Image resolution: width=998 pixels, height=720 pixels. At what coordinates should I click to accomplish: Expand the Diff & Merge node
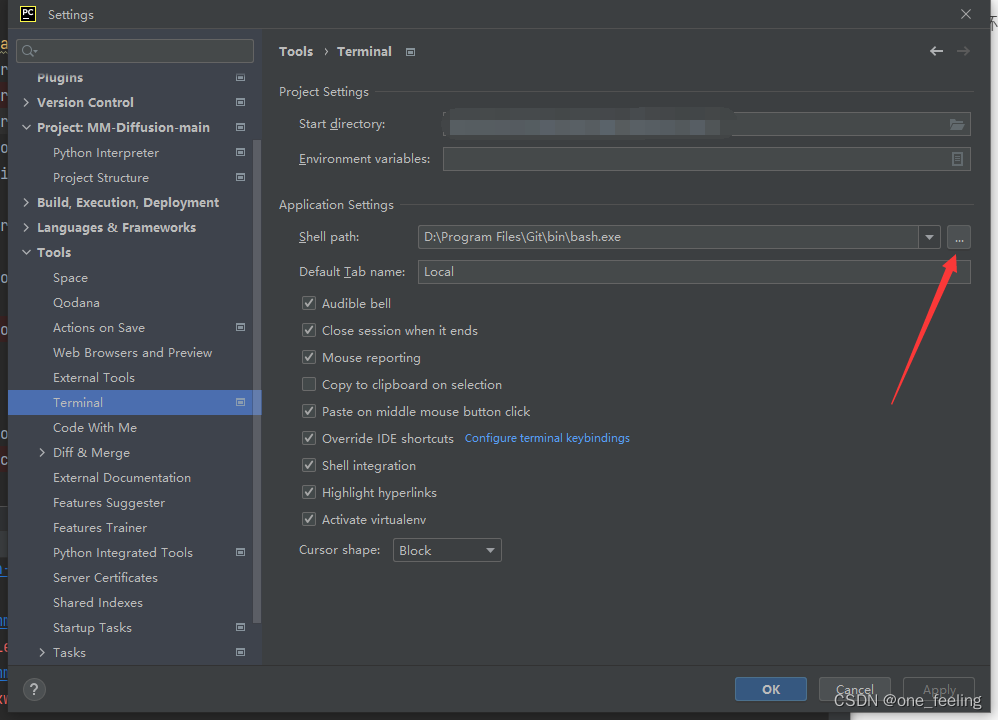coord(42,453)
